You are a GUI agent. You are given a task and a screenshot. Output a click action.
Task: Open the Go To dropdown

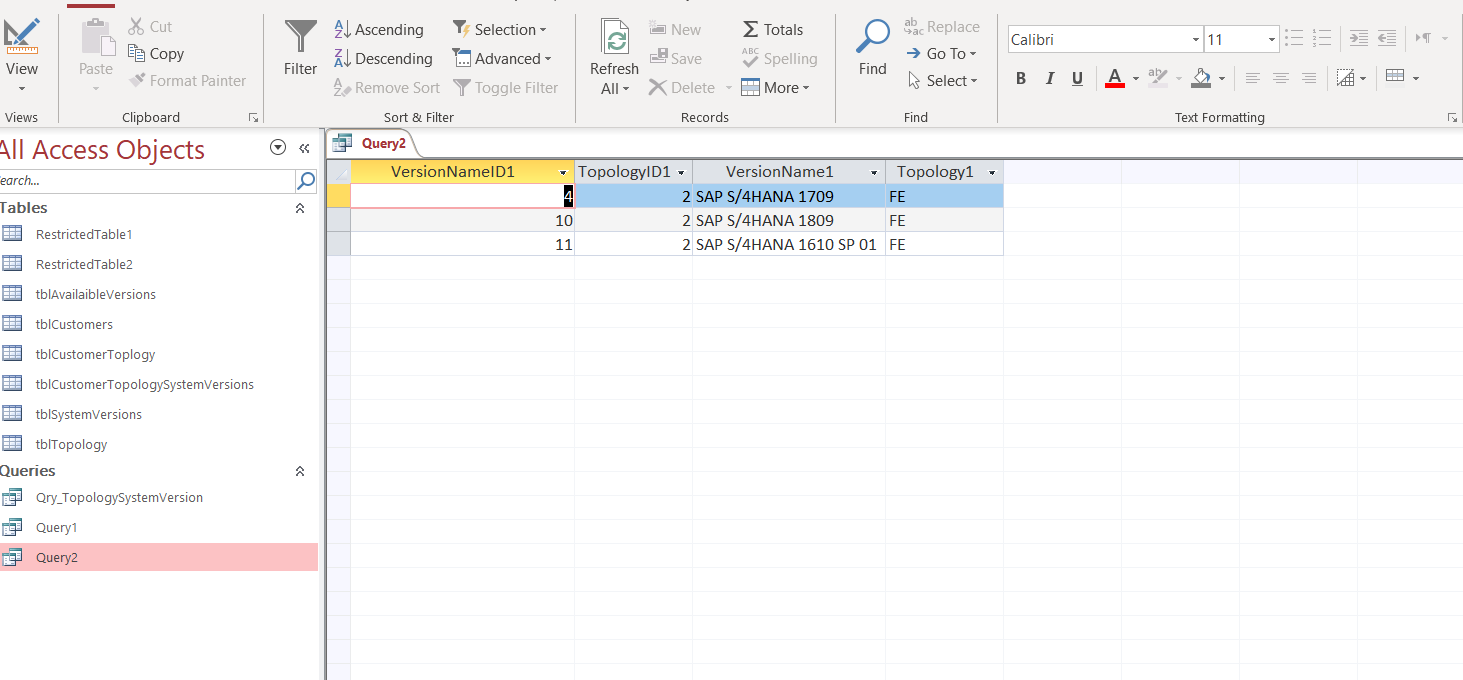(941, 54)
